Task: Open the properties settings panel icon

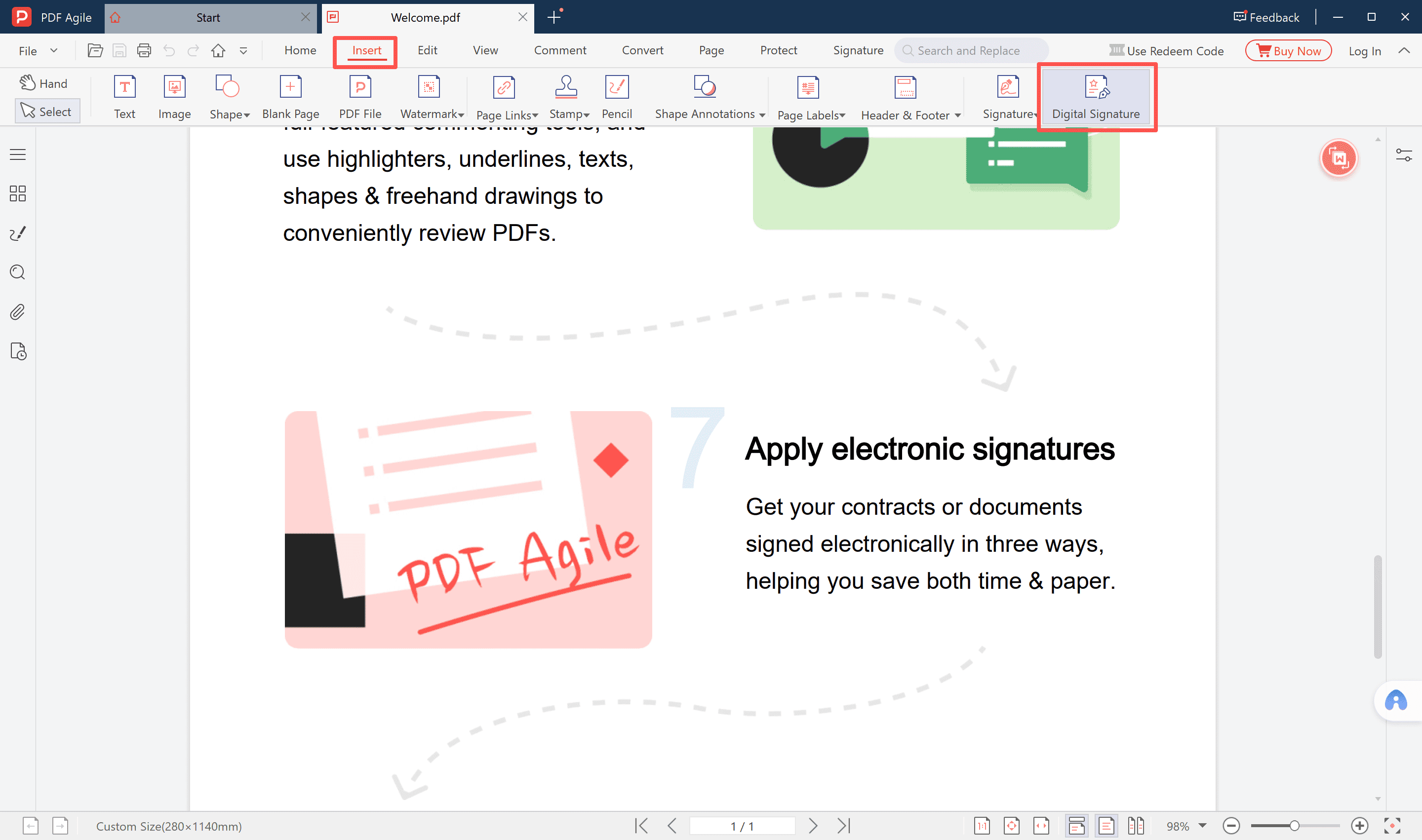Action: [1404, 155]
